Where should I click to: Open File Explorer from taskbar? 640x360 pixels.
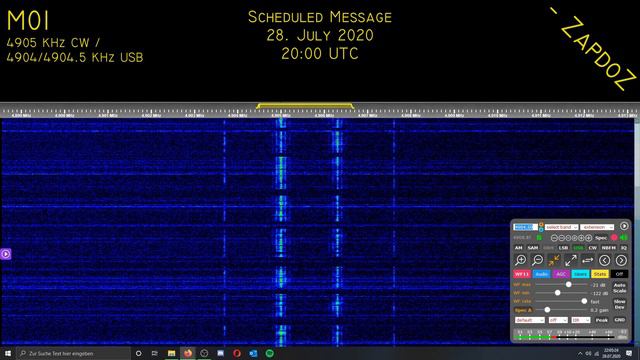point(171,353)
